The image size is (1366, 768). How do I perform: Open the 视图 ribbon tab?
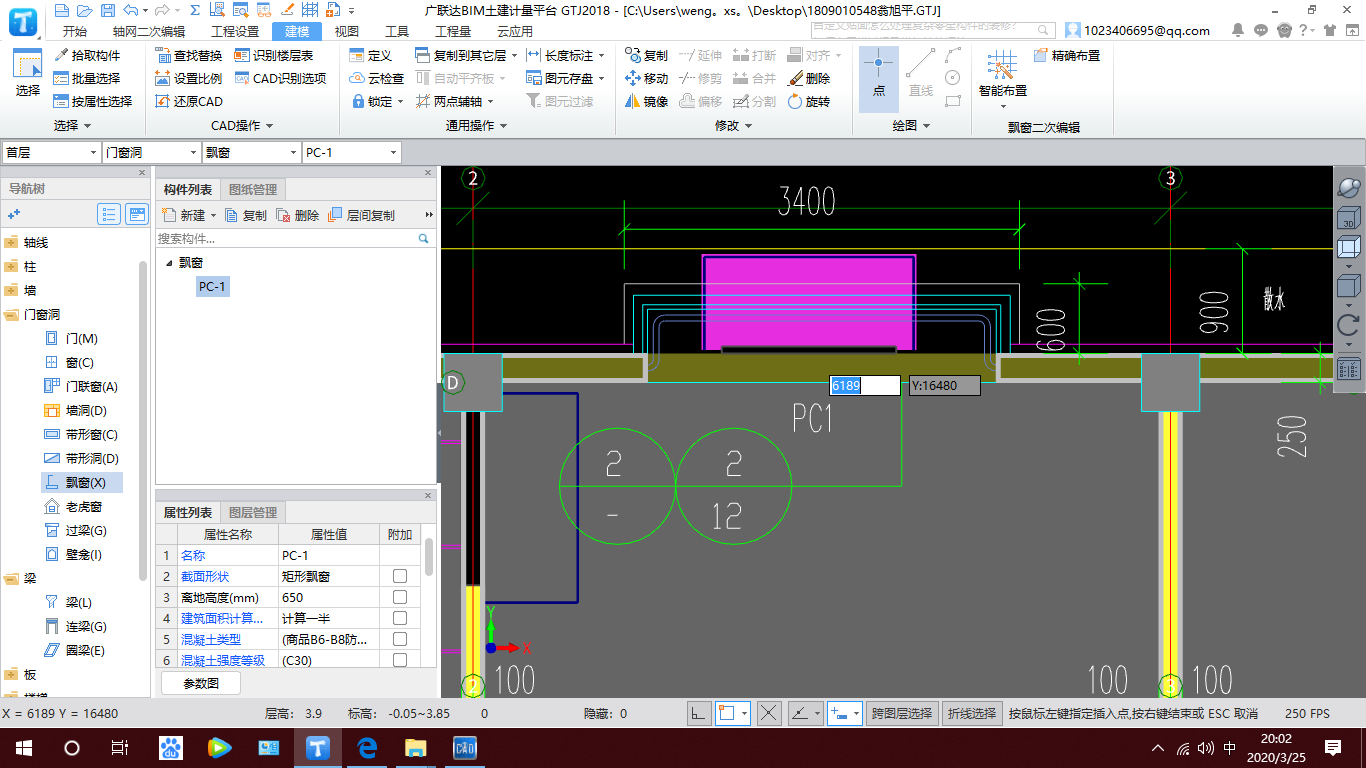(x=346, y=31)
